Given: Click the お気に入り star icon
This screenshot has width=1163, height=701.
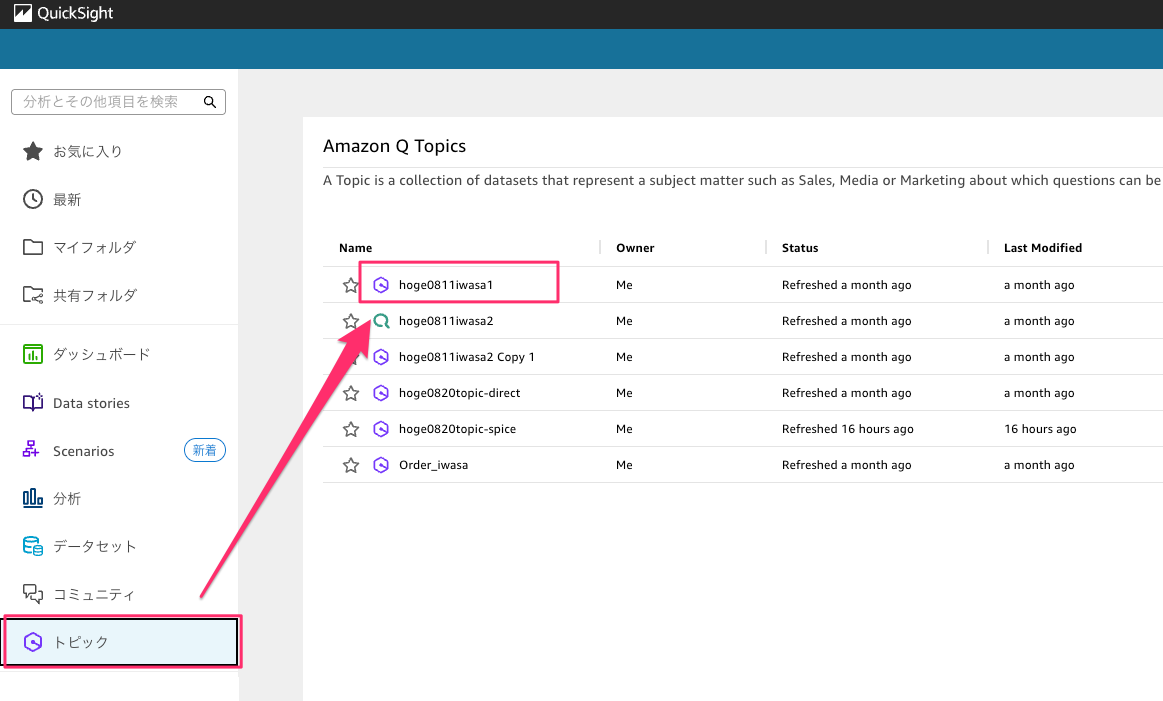Looking at the screenshot, I should [x=33, y=151].
